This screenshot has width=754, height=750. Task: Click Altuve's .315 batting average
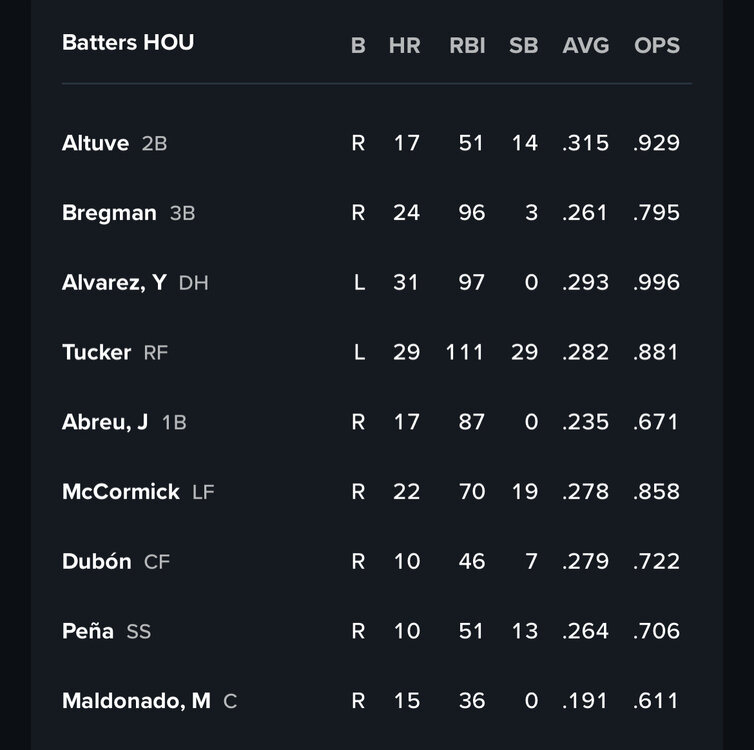585,143
